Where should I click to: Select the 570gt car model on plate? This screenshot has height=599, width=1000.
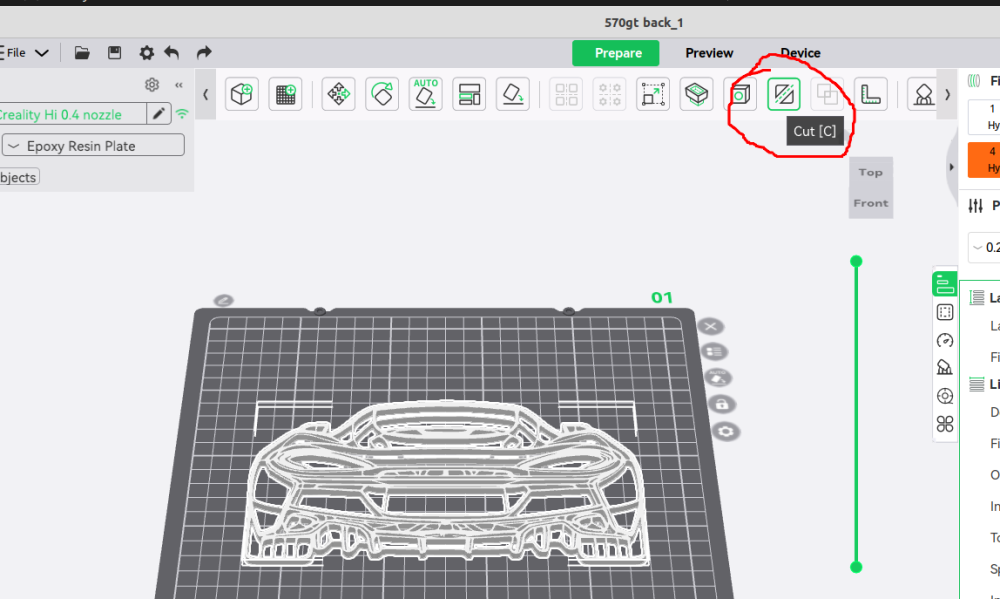[445, 483]
